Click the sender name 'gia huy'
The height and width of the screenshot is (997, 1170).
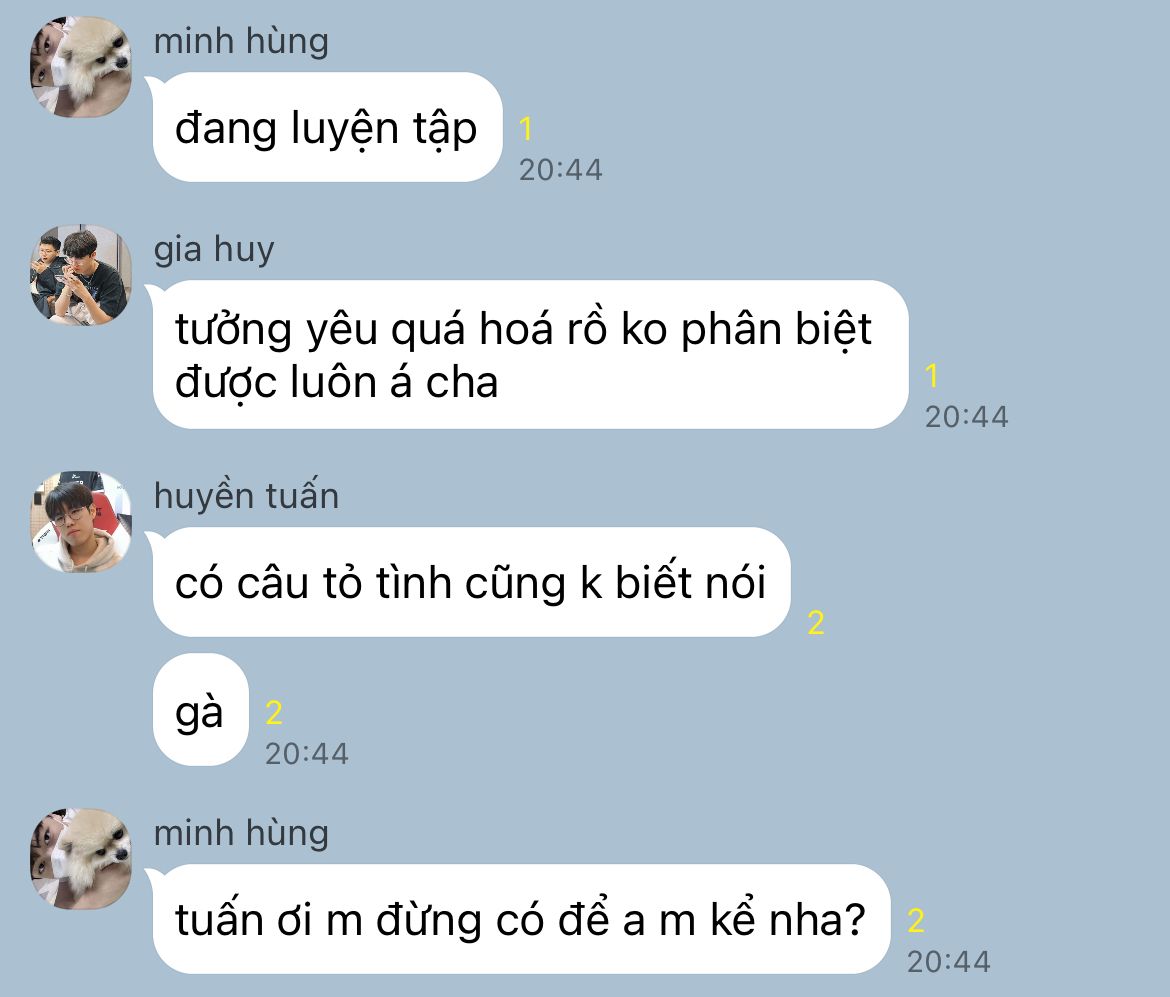214,249
